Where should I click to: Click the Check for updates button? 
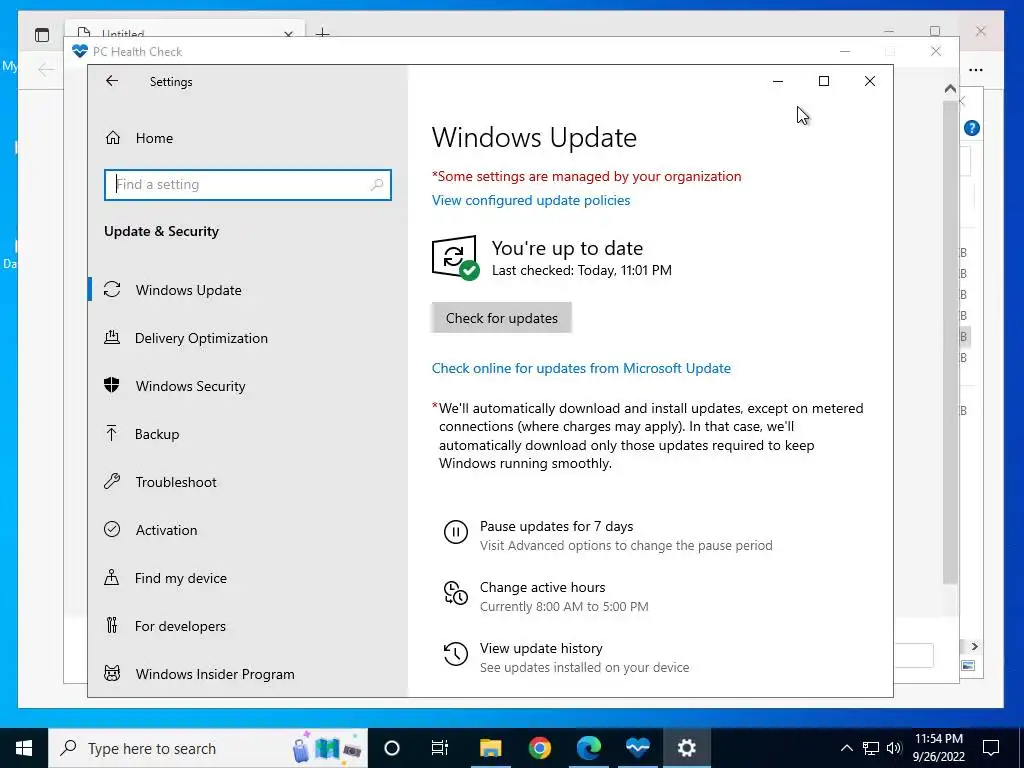tap(502, 318)
